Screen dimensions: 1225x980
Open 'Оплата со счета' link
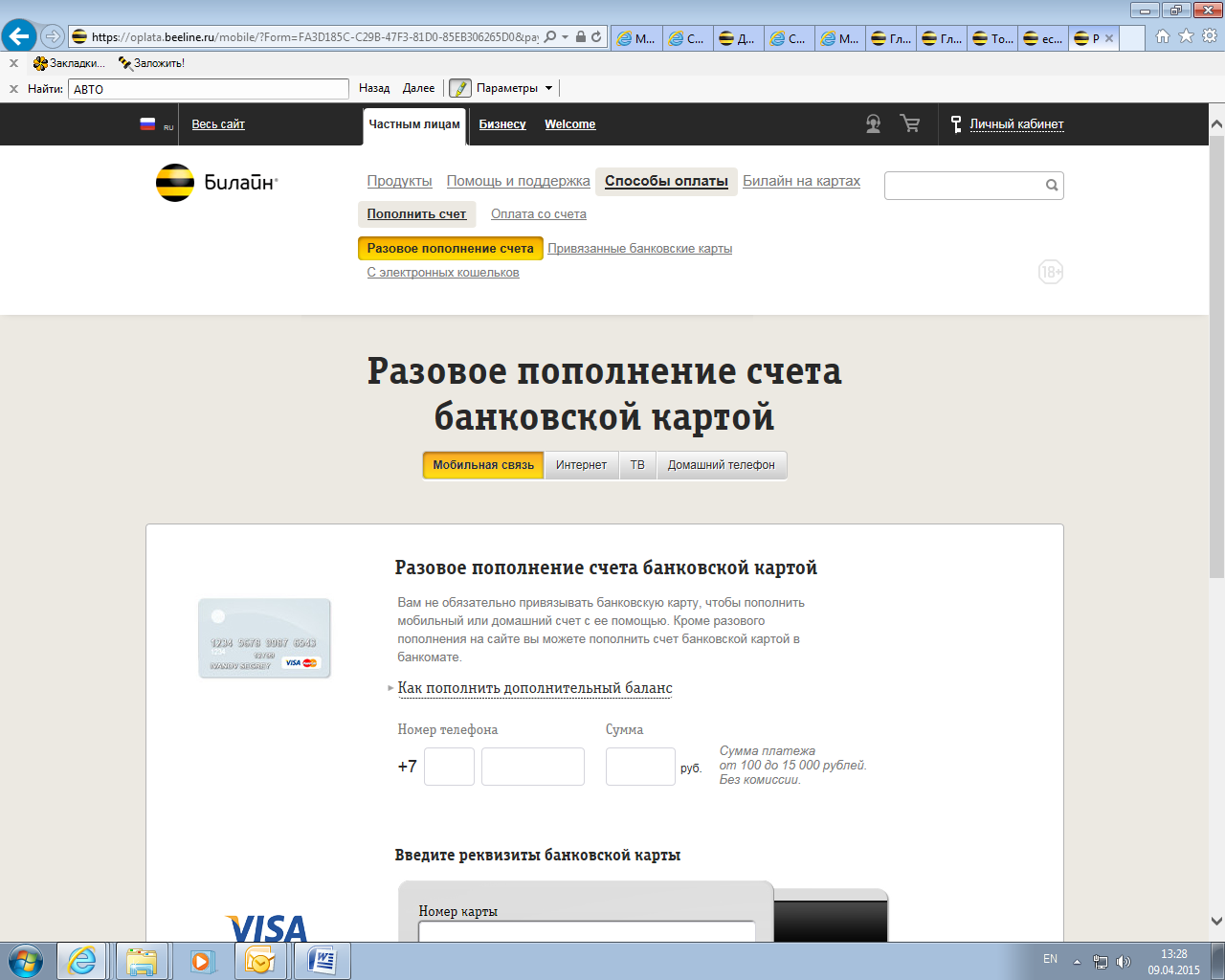pos(539,214)
